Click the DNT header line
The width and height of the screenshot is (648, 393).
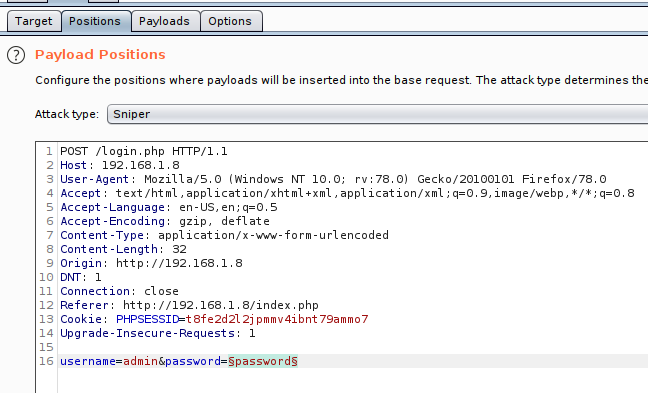(81, 277)
